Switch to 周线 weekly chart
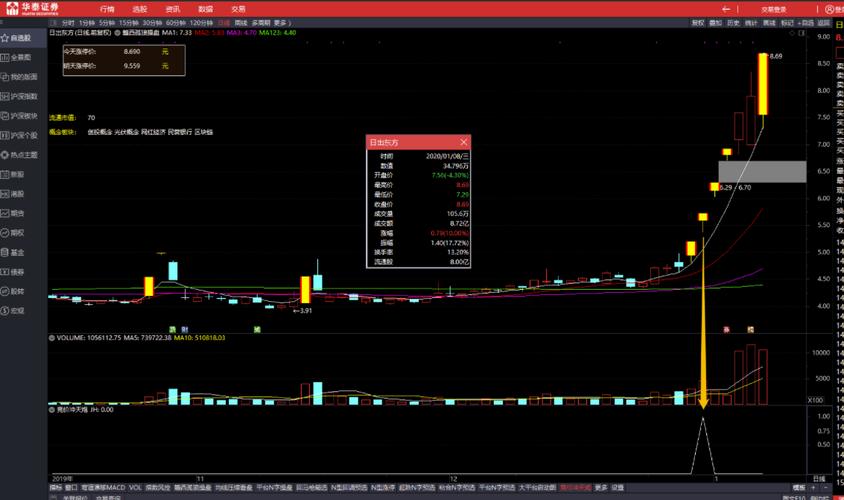Viewport: 844px width, 500px height. [241, 23]
